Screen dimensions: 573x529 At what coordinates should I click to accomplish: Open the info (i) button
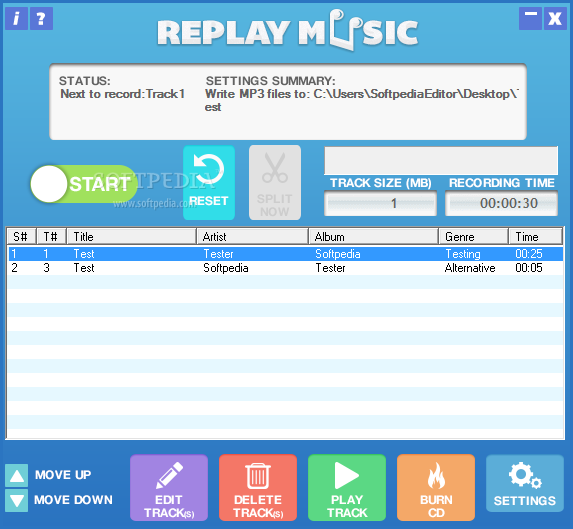[16, 19]
